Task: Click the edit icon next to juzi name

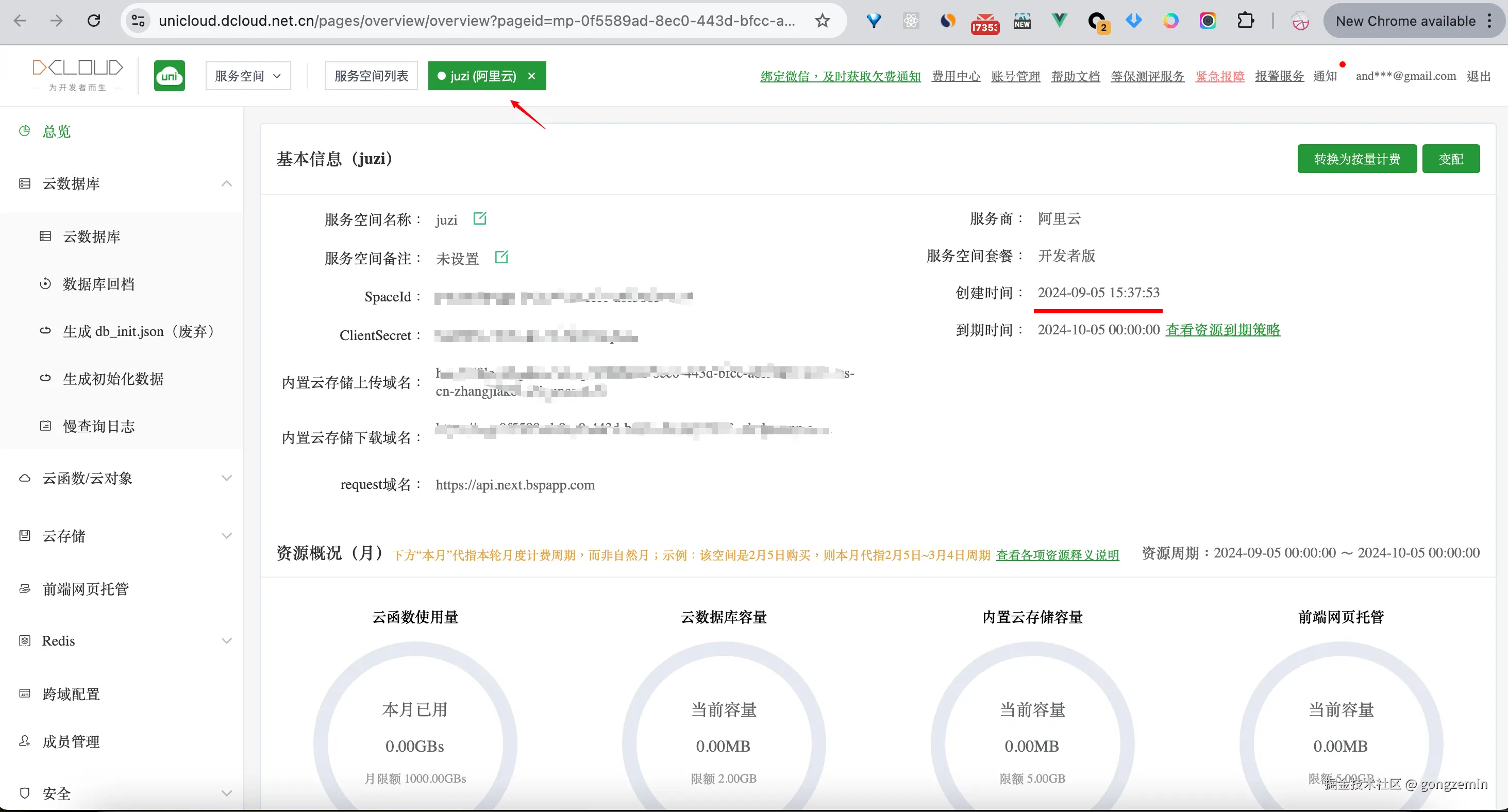Action: click(x=479, y=218)
